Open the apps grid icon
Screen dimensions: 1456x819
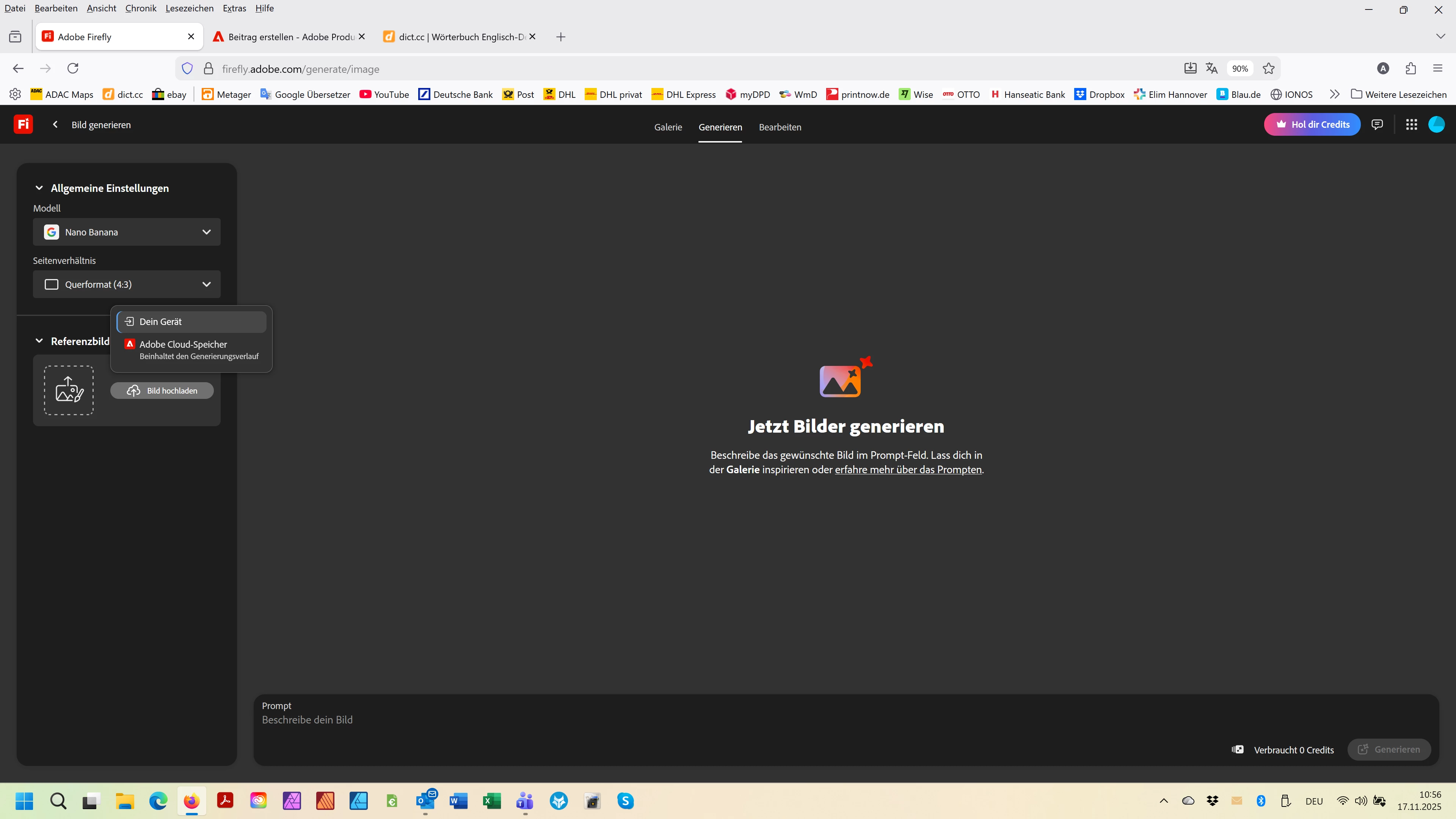(x=1411, y=124)
